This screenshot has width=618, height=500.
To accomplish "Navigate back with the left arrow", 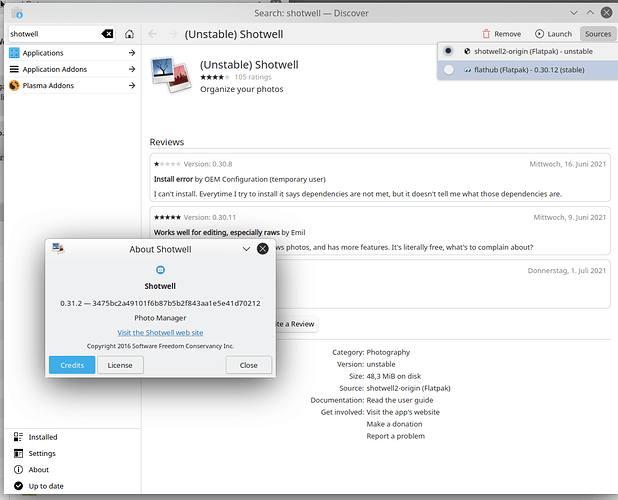I will tap(153, 34).
